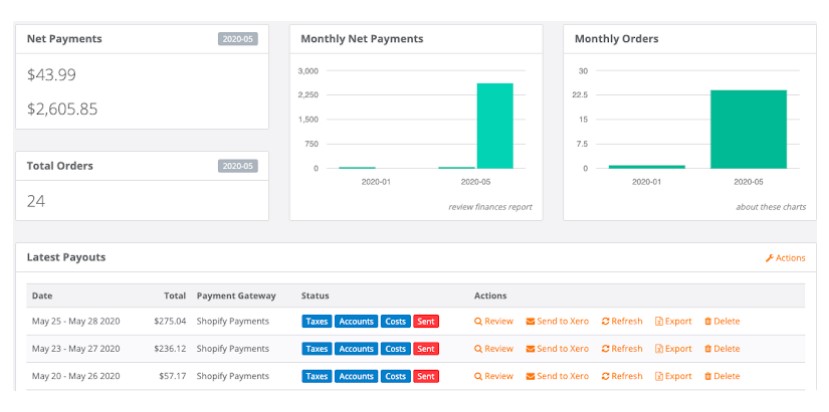Export the May 23 - May 27 payout
The image size is (829, 412).
[673, 349]
